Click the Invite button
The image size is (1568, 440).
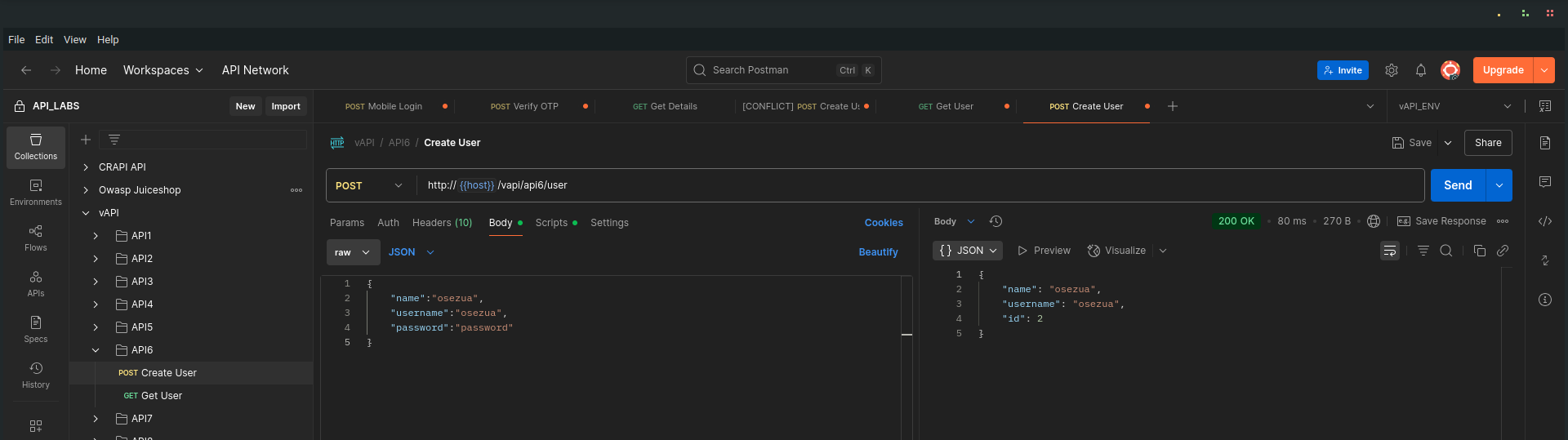1343,70
